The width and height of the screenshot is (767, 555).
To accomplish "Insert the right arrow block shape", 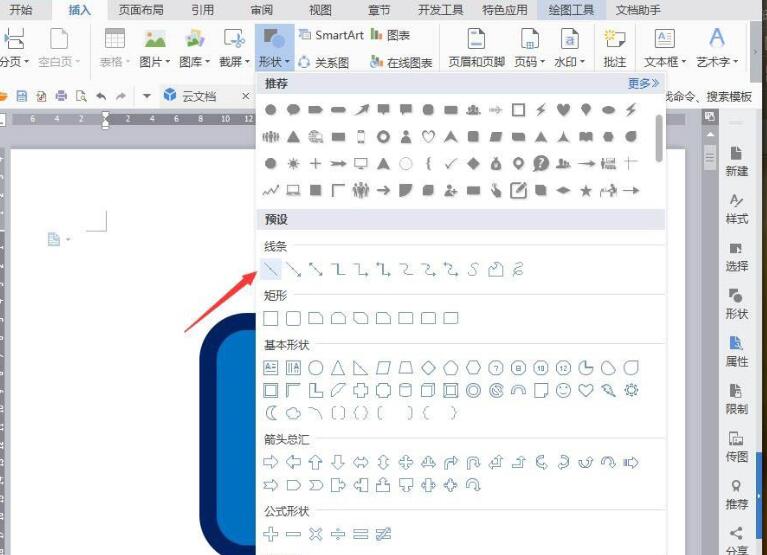I will [270, 462].
